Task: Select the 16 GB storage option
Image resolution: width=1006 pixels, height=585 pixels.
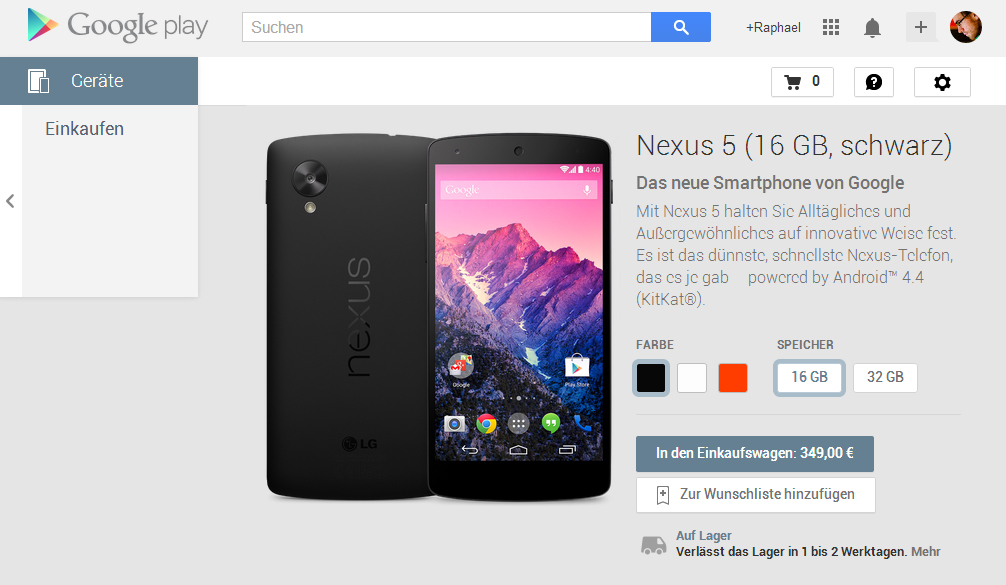Action: pos(809,377)
